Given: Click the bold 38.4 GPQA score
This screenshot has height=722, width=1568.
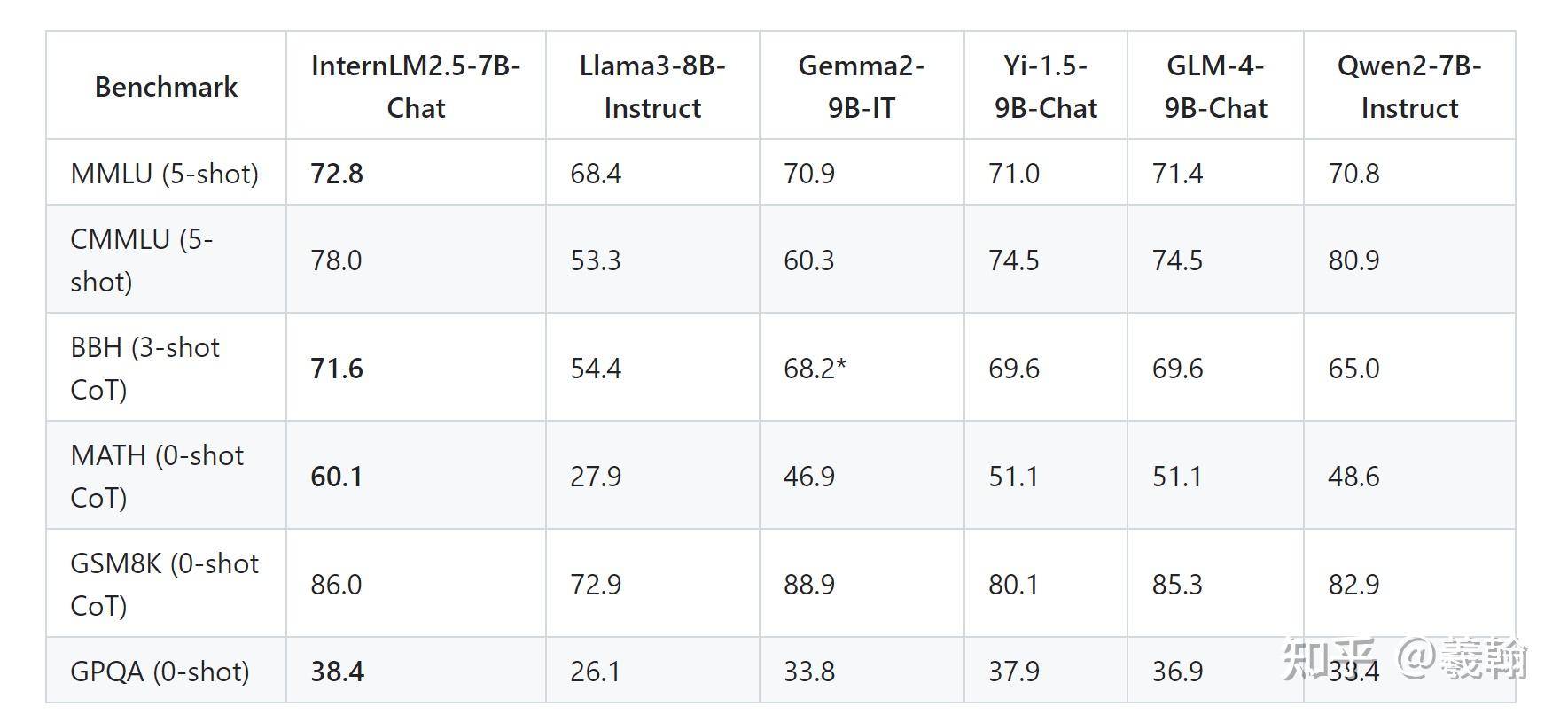Looking at the screenshot, I should click(x=337, y=672).
